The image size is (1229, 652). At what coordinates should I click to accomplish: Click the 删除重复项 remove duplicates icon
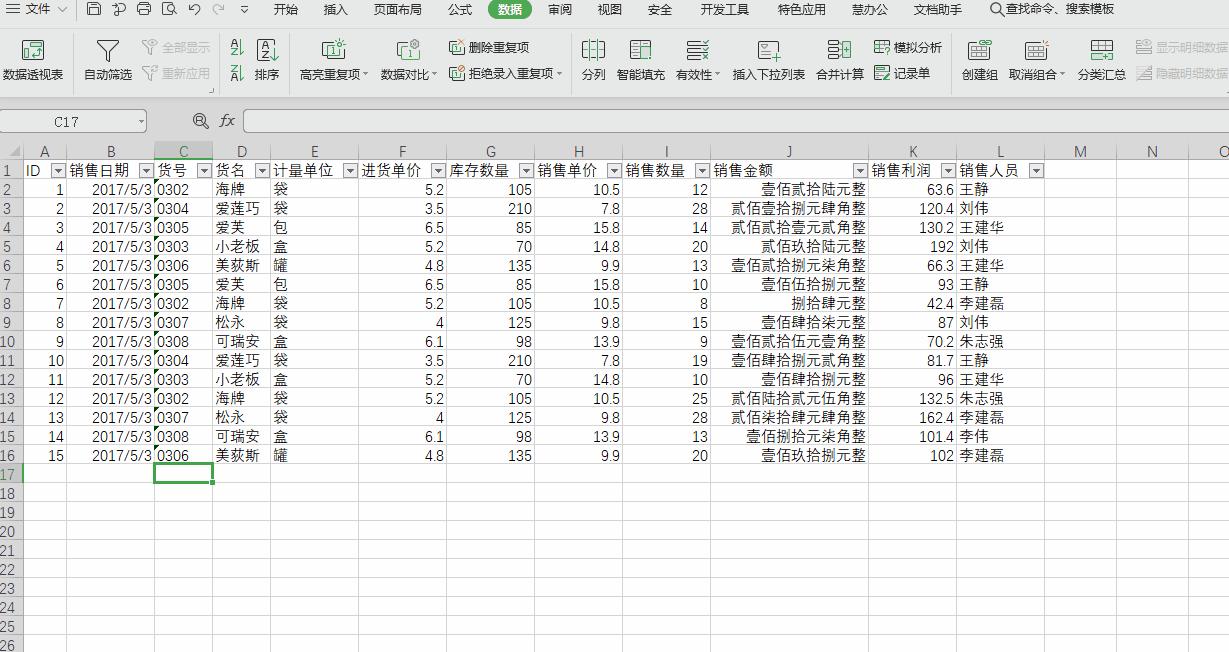[488, 46]
